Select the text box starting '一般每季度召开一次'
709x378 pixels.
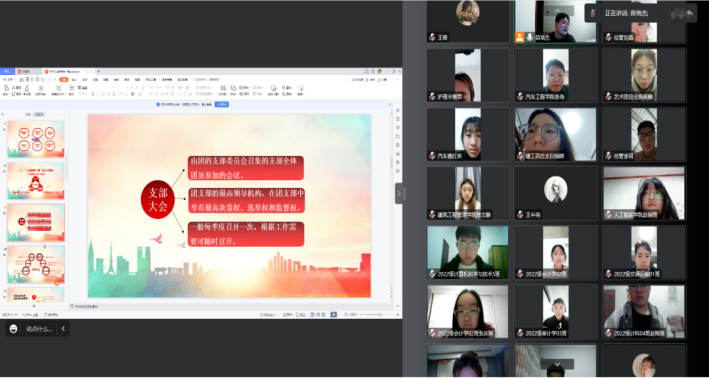246,234
